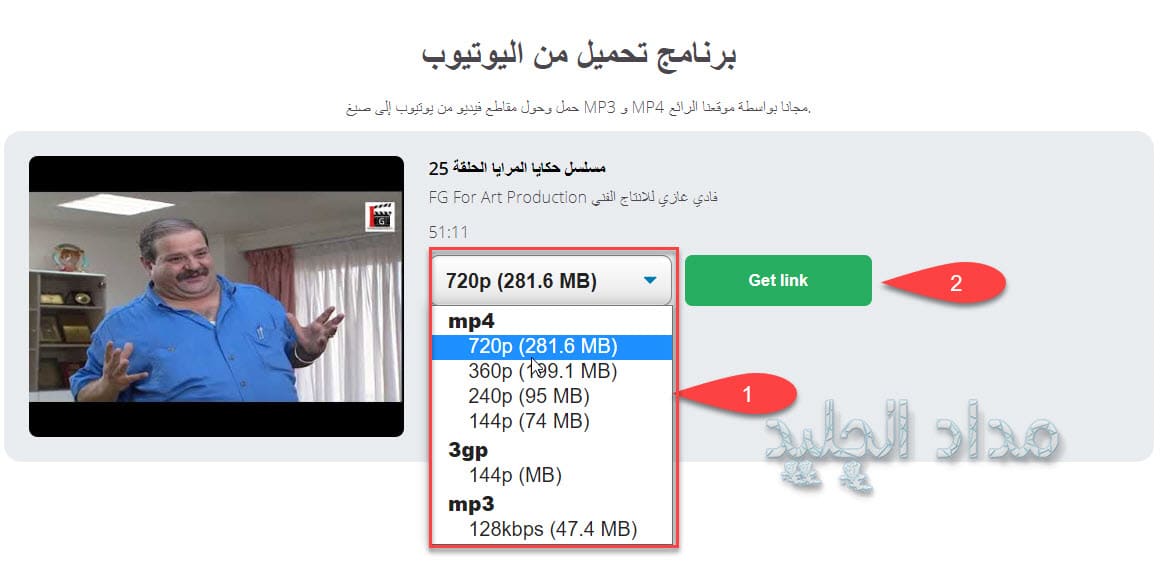
Task: Click the video title text ending with 25
Action: tap(517, 167)
